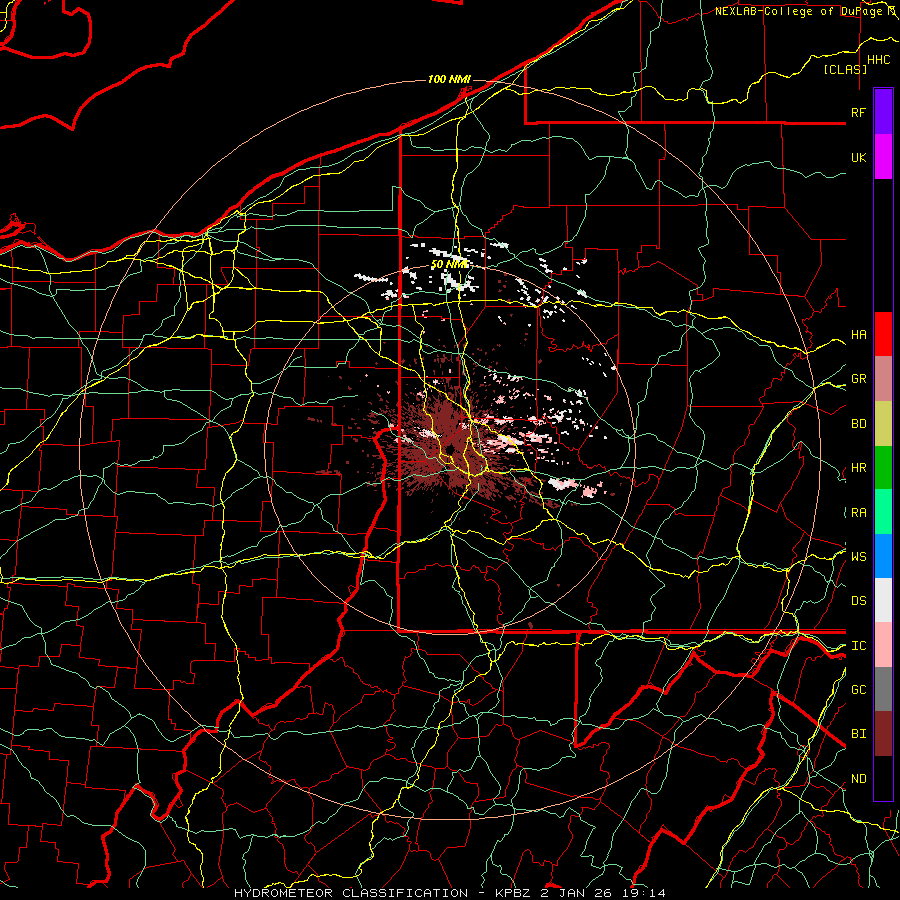Click the GC gray legend swatch
The height and width of the screenshot is (900, 900).
[x=883, y=689]
